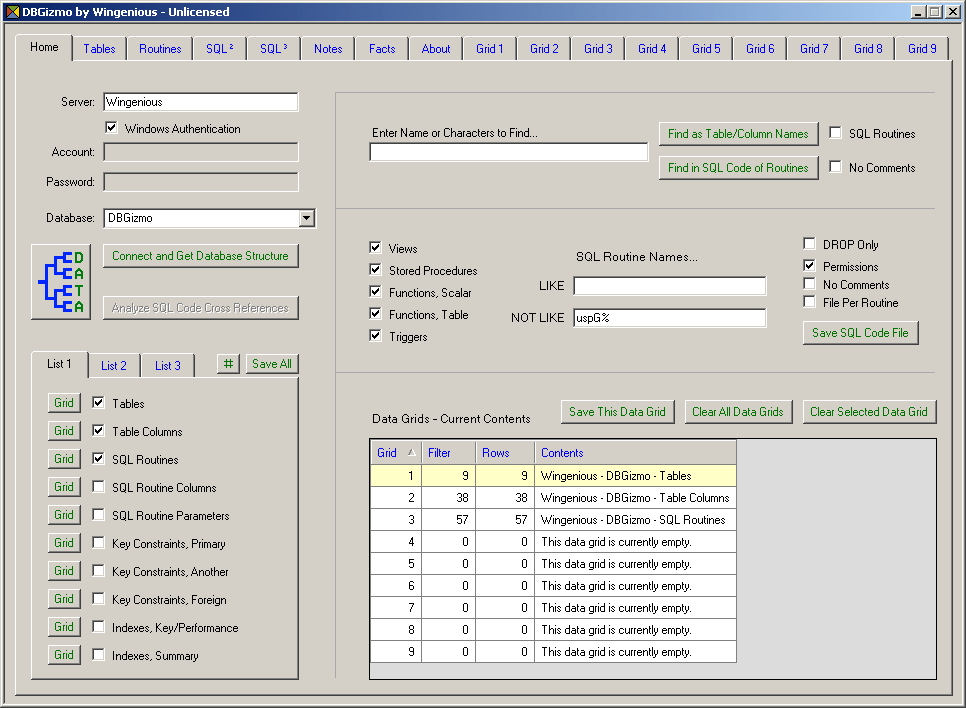Open the Routines tab
The image size is (966, 708).
pos(160,49)
